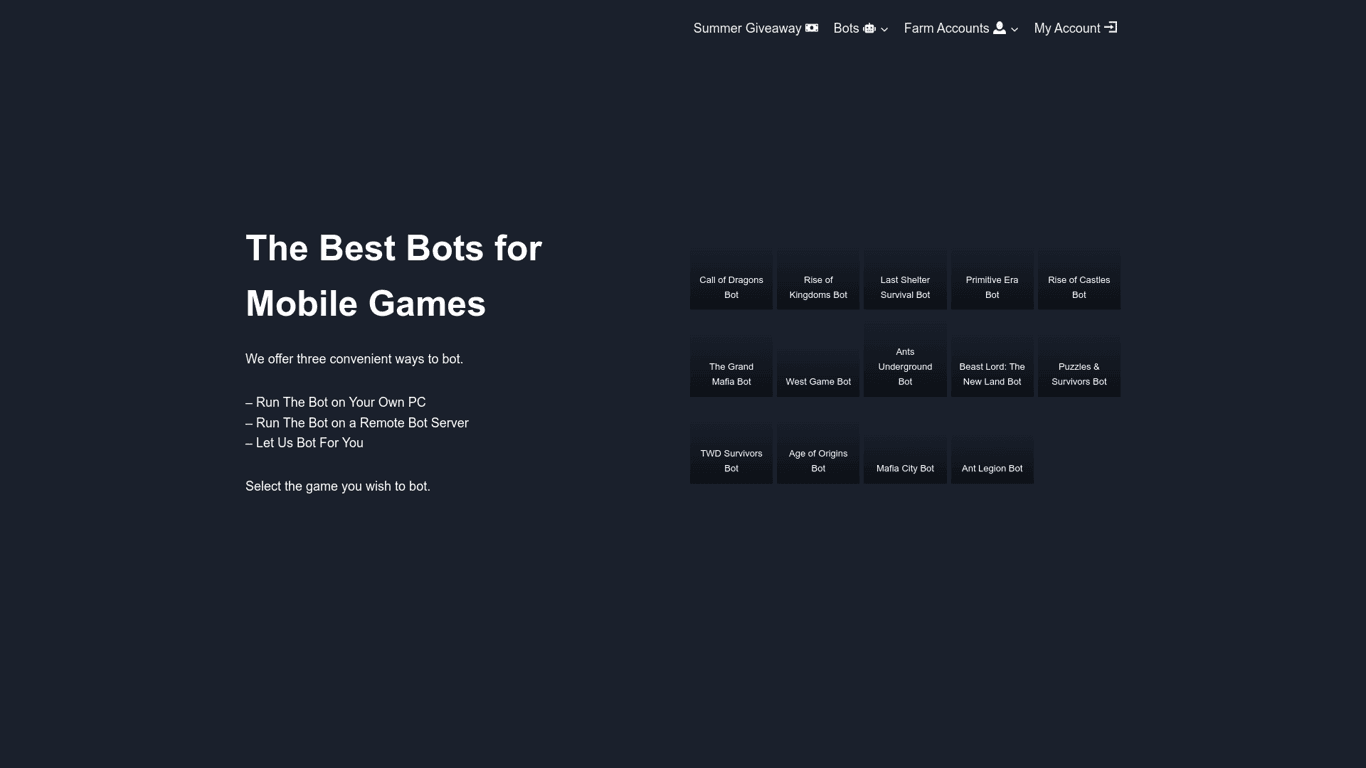Open the Summer Giveaway page

point(746,28)
